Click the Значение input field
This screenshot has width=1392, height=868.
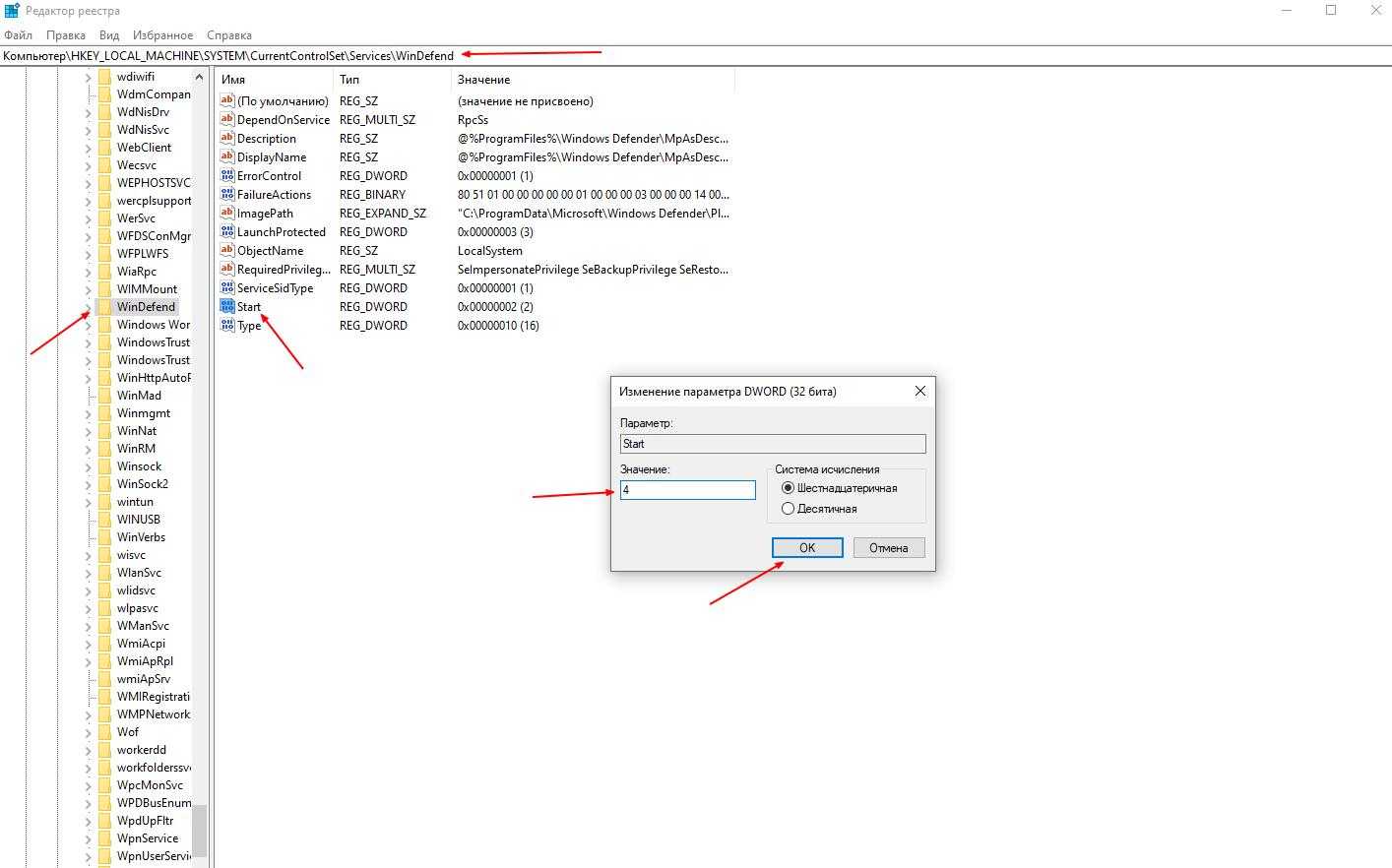[x=687, y=490]
